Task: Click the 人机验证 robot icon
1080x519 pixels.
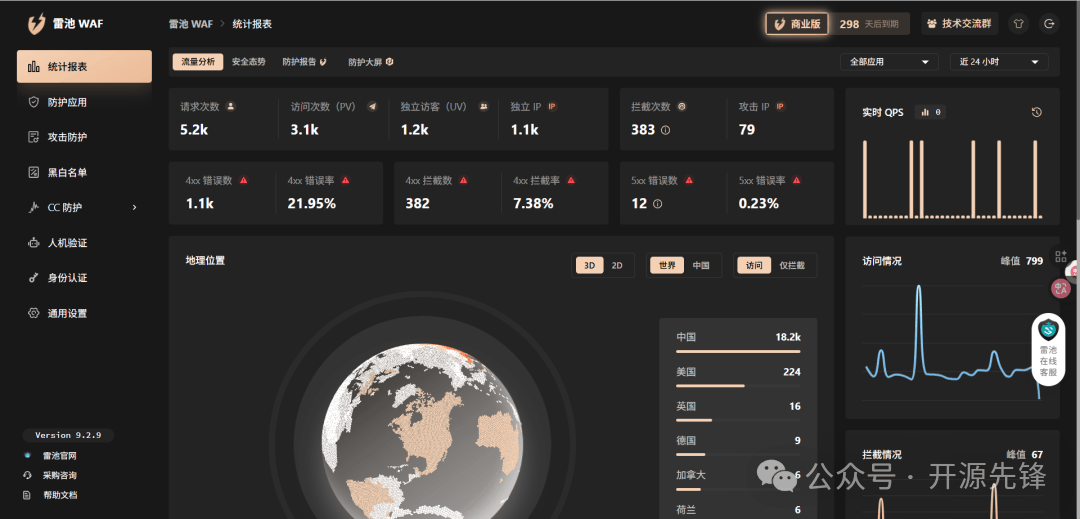Action: (x=34, y=243)
